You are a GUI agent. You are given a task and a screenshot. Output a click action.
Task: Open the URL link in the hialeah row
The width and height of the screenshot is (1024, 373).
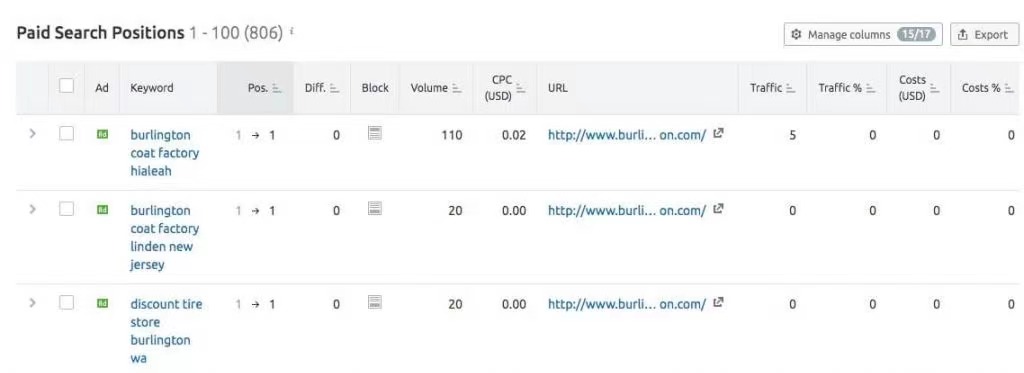tap(627, 135)
